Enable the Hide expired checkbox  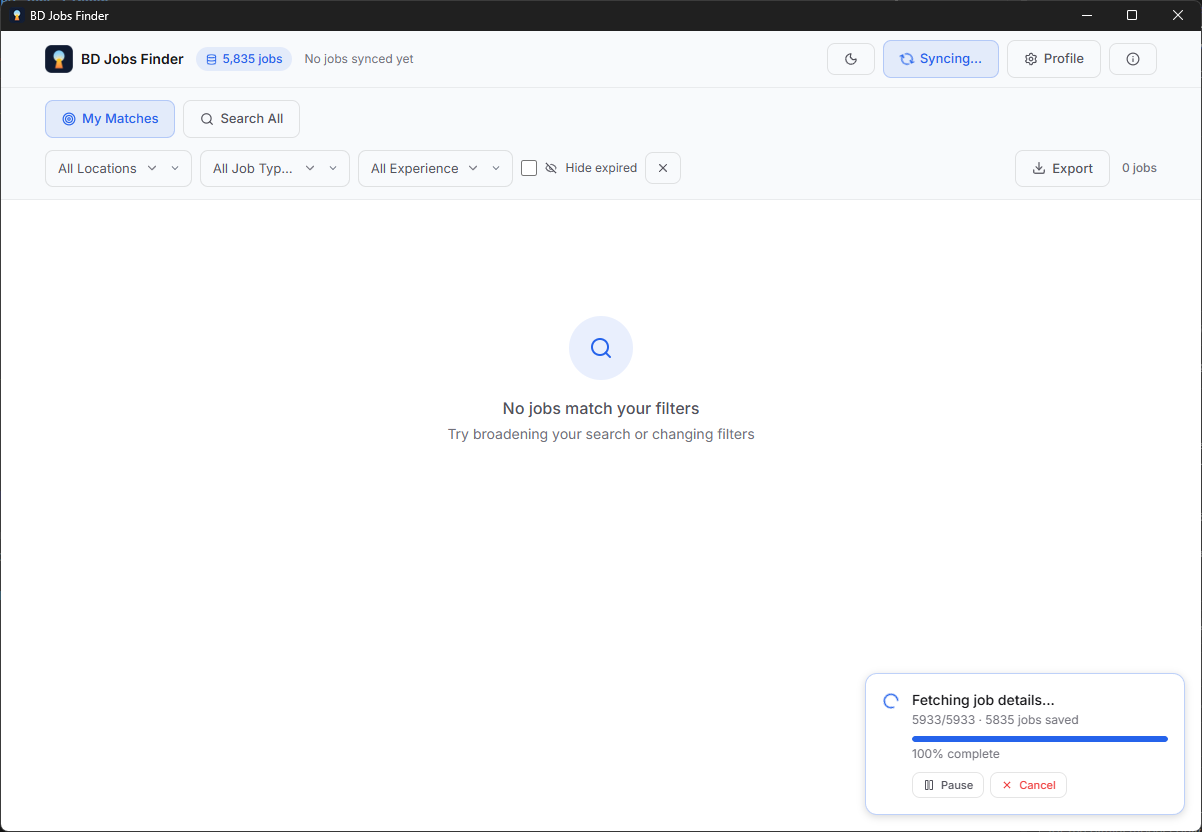coord(529,168)
